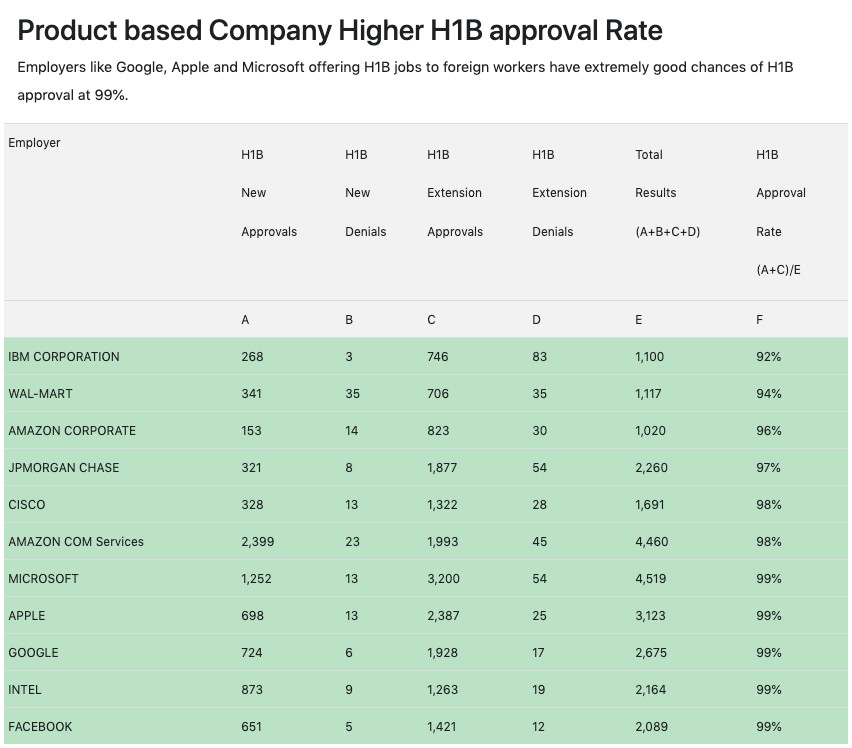Select Cisco's new approvals value "328"
This screenshot has width=852, height=748.
click(252, 505)
